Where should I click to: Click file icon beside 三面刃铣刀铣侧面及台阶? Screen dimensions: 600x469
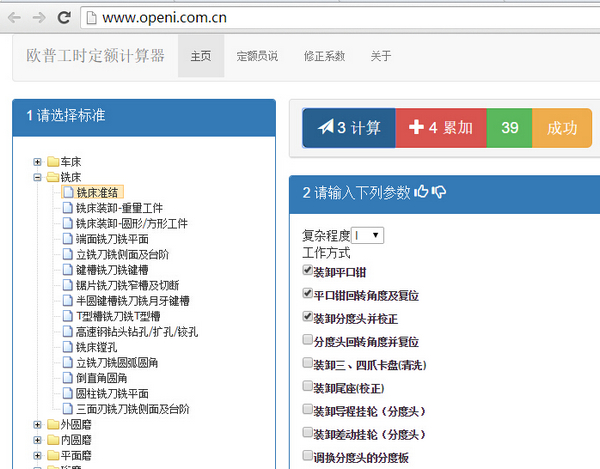click(x=67, y=409)
